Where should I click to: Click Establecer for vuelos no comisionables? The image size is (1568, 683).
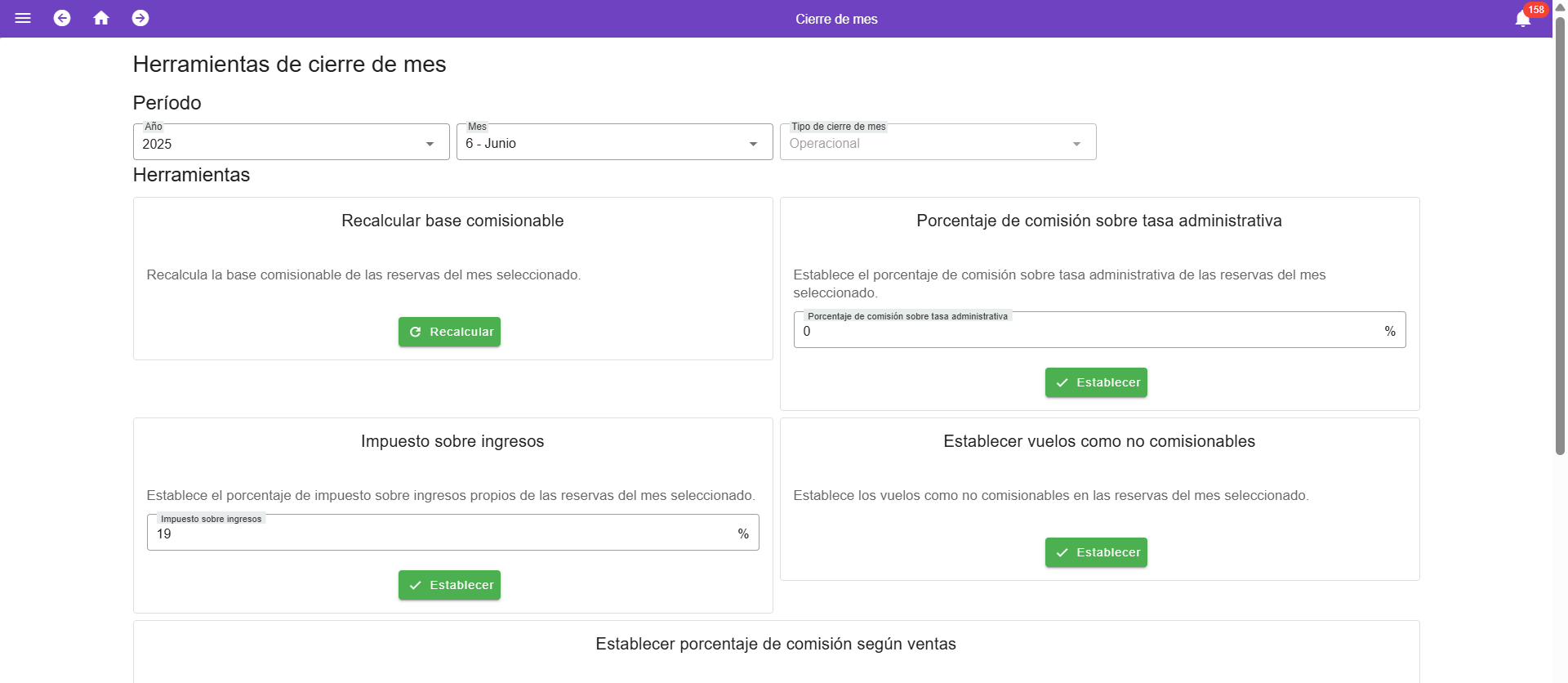[1096, 552]
